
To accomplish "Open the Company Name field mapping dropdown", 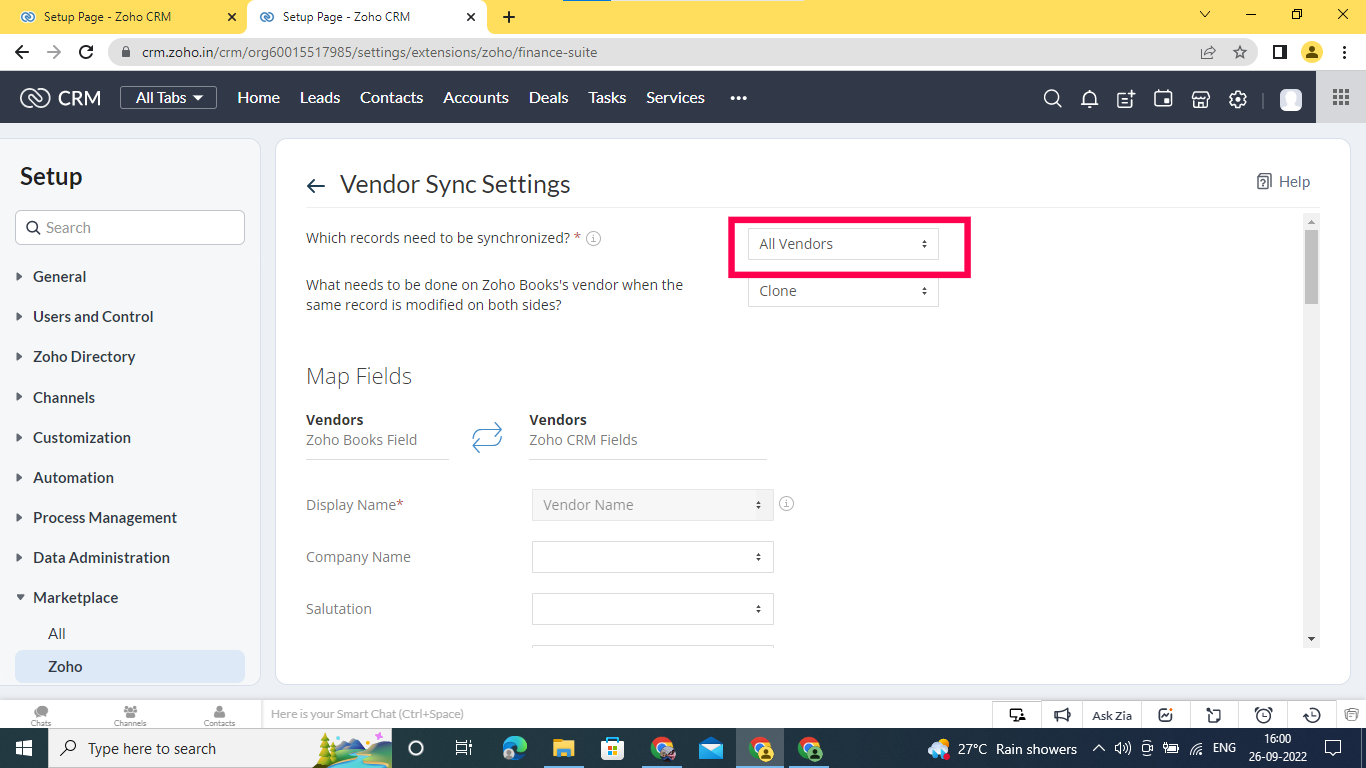I will (x=653, y=557).
